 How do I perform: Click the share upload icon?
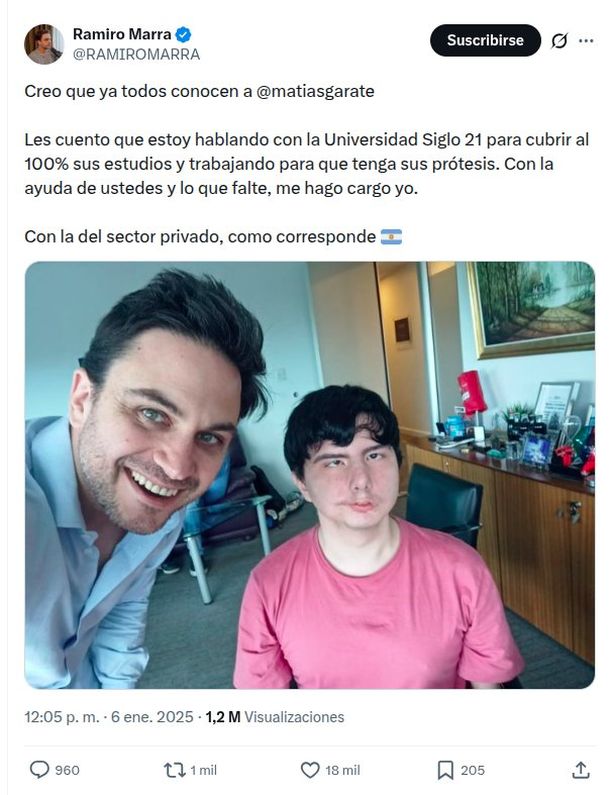coord(581,770)
